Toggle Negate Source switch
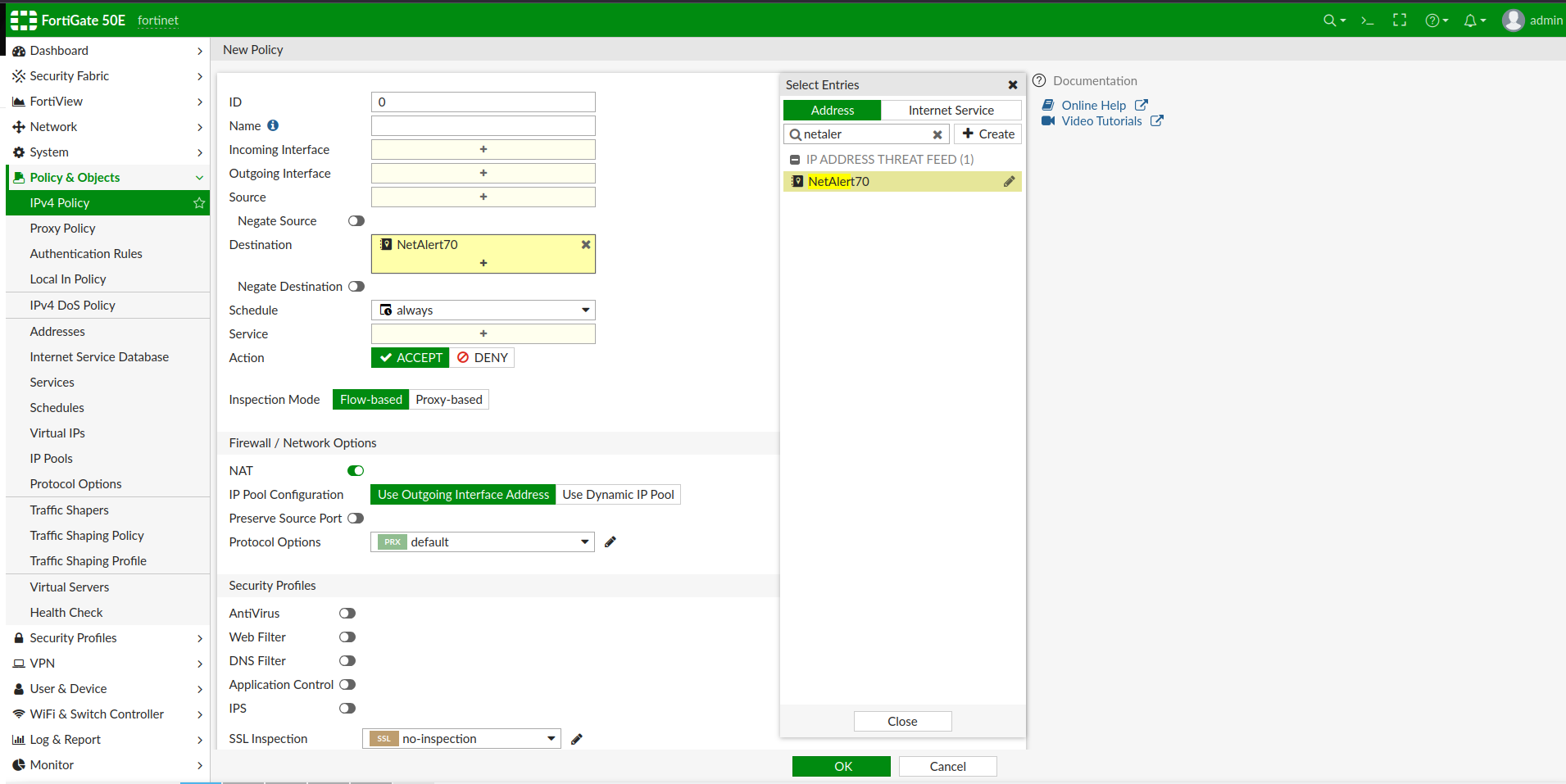Image resolution: width=1566 pixels, height=784 pixels. tap(356, 221)
